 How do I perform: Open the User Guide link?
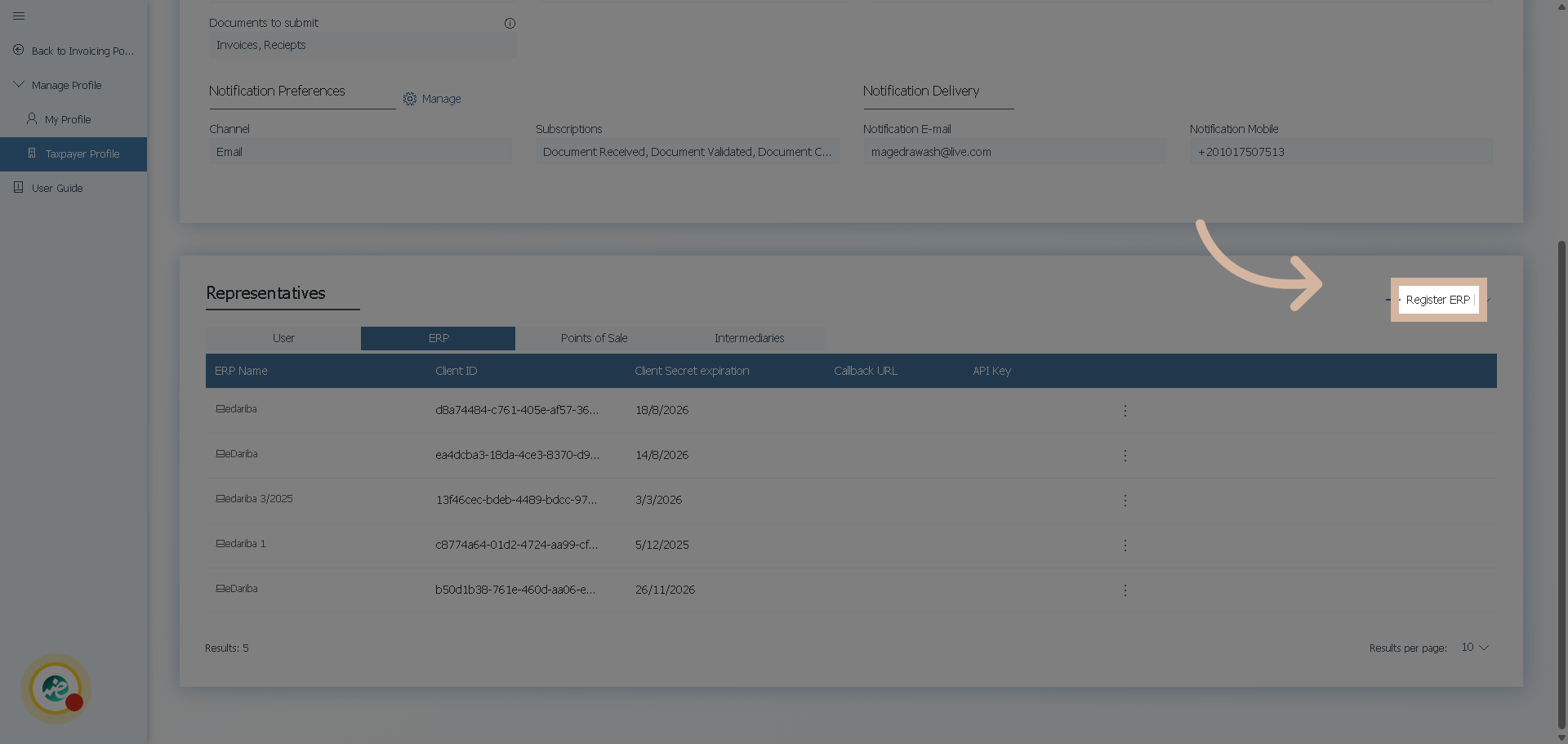click(x=57, y=188)
